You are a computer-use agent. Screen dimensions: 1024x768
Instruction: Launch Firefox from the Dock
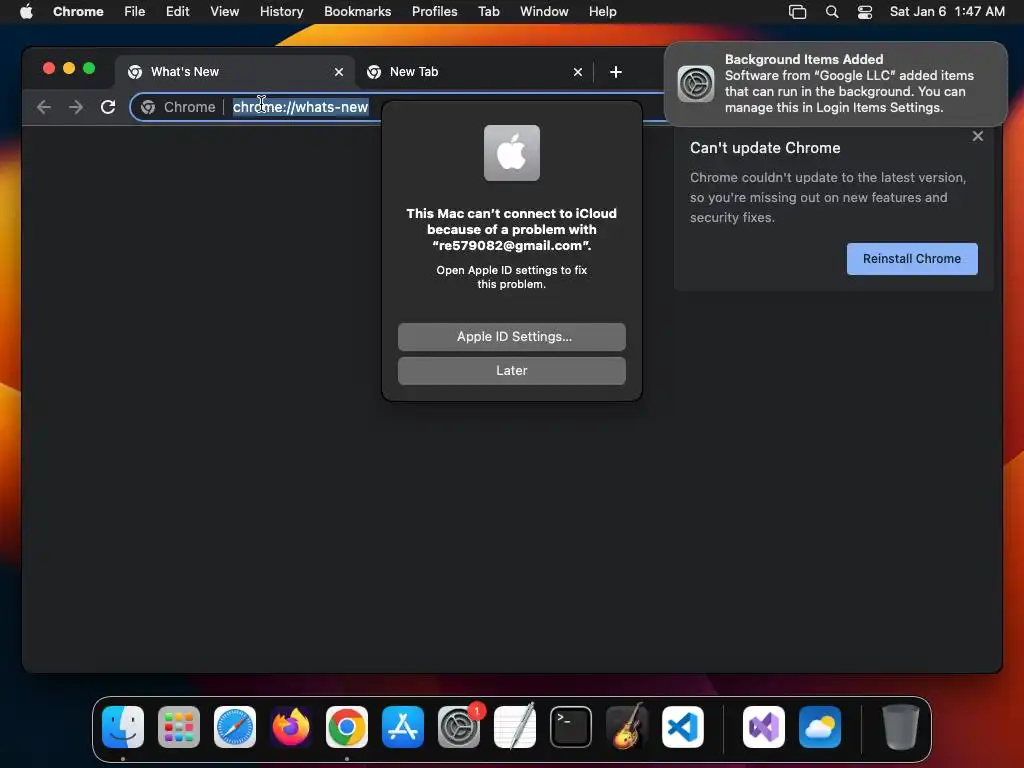[291, 727]
